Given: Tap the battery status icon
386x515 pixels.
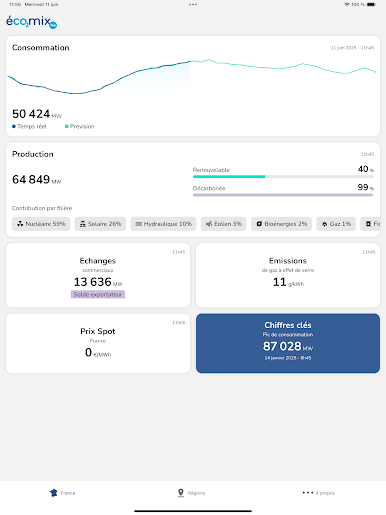Looking at the screenshot, I should pos(371,4).
